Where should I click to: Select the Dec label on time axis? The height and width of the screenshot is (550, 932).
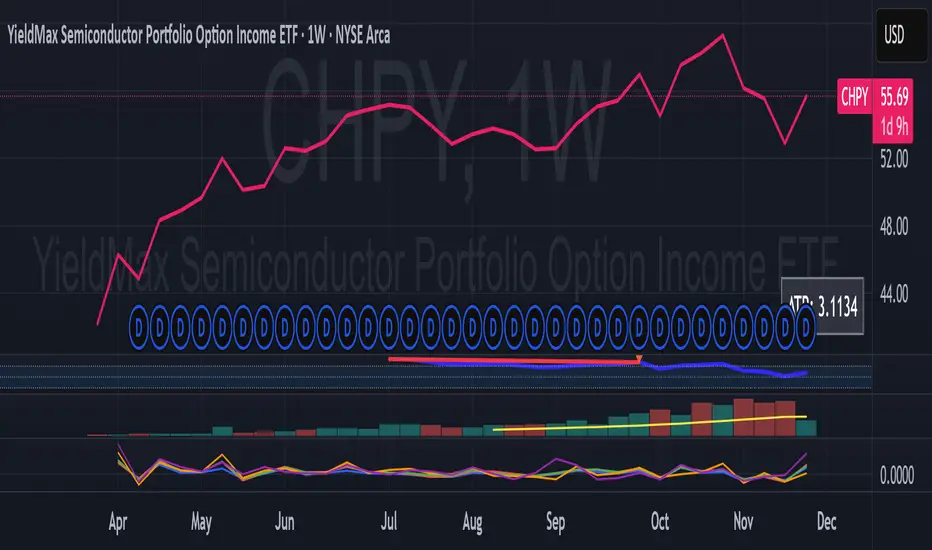827,522
